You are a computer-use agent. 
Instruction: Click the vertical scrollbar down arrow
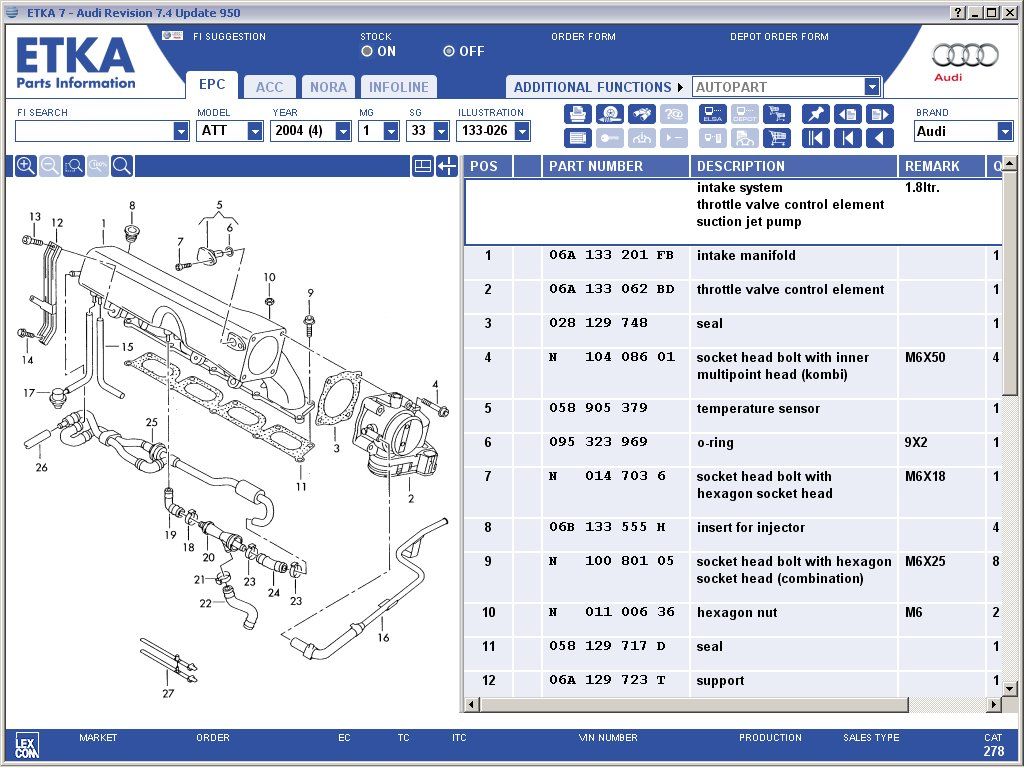[x=1010, y=688]
